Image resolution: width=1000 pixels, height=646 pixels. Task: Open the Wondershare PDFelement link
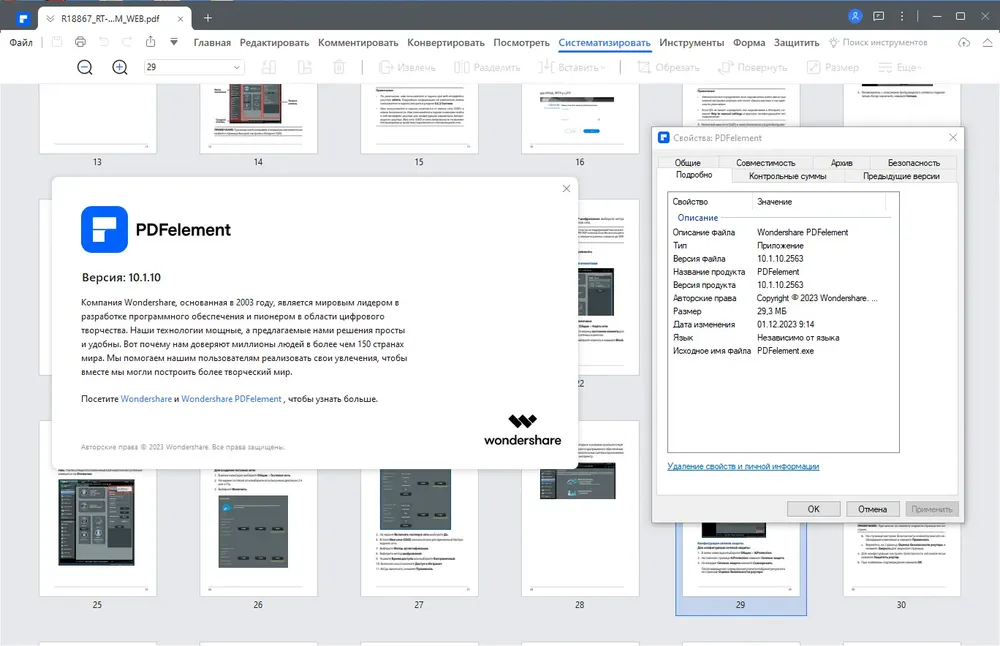[232, 399]
